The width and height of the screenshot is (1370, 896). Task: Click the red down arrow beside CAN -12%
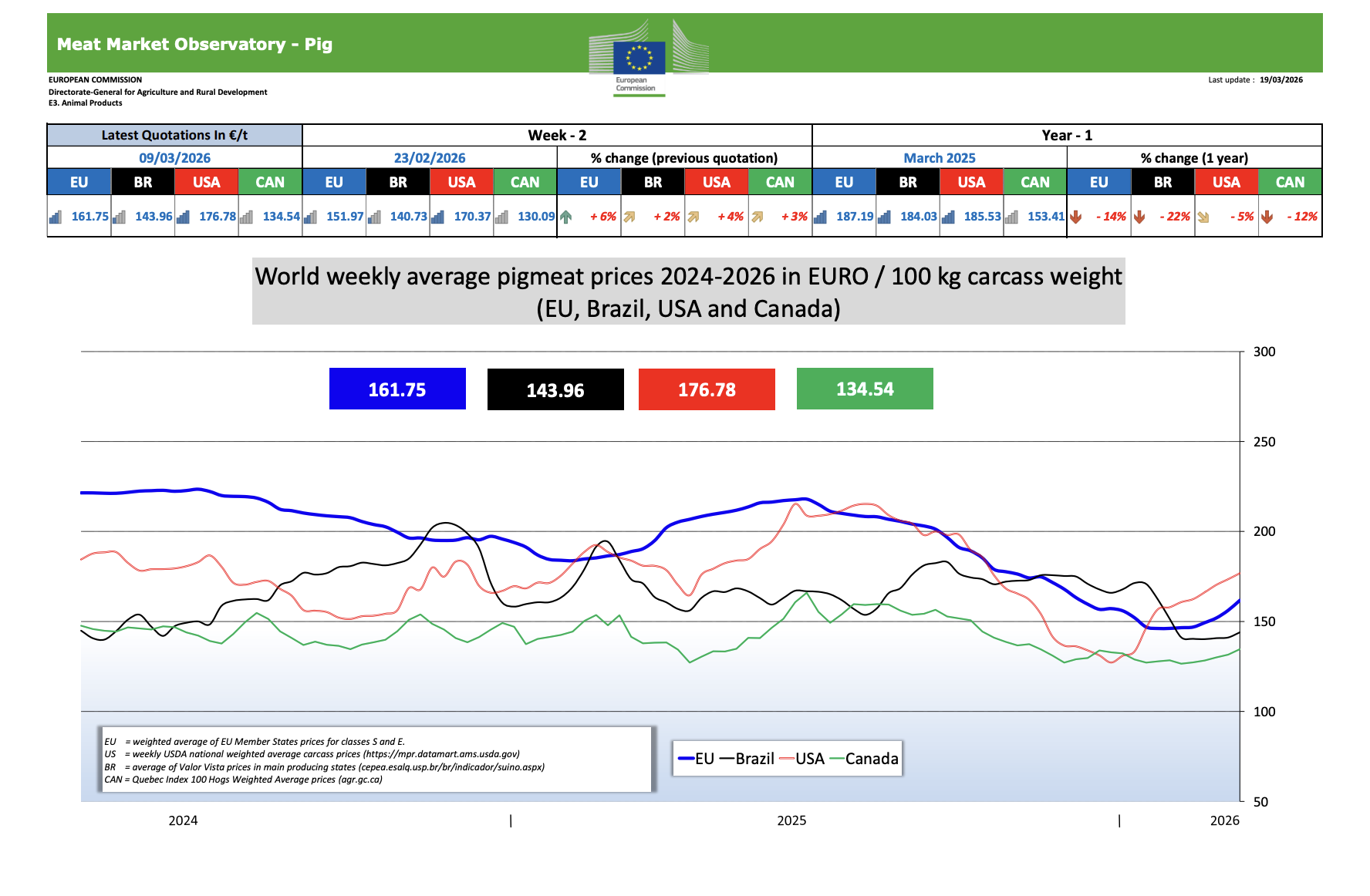coord(1267,217)
